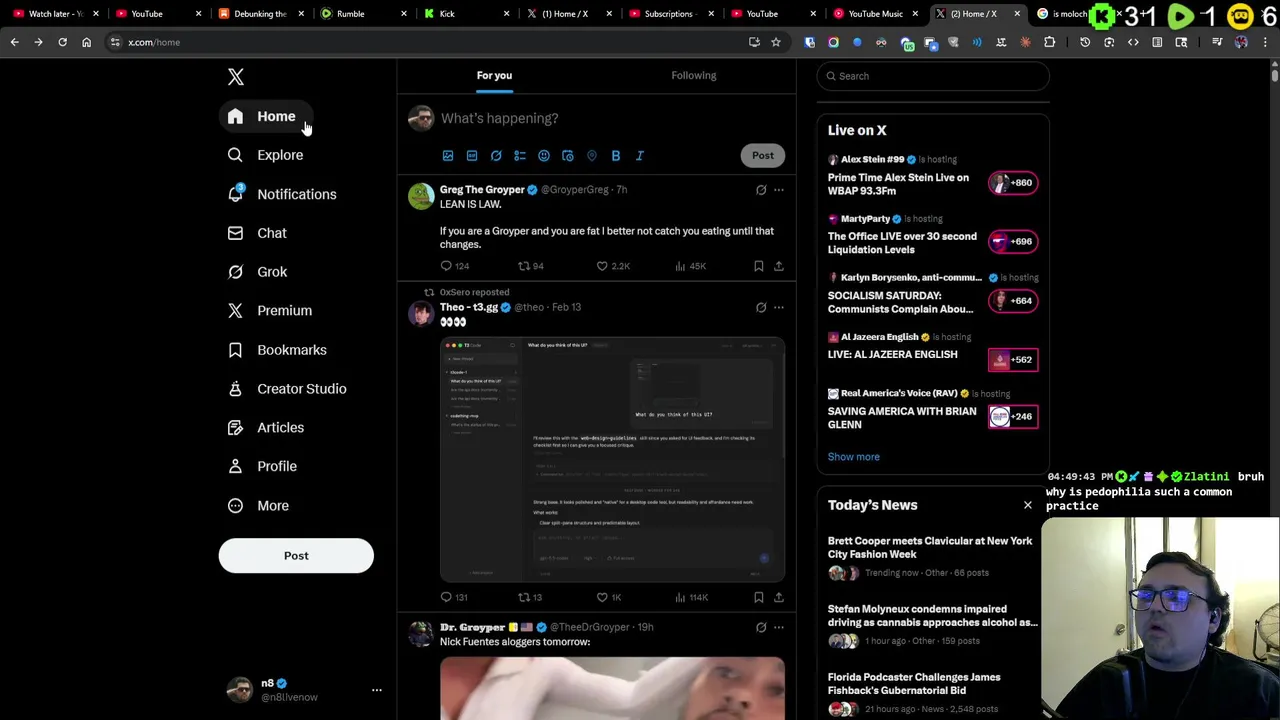Image resolution: width=1280 pixels, height=720 pixels.
Task: Schedule the post with calendar icon
Action: (568, 156)
